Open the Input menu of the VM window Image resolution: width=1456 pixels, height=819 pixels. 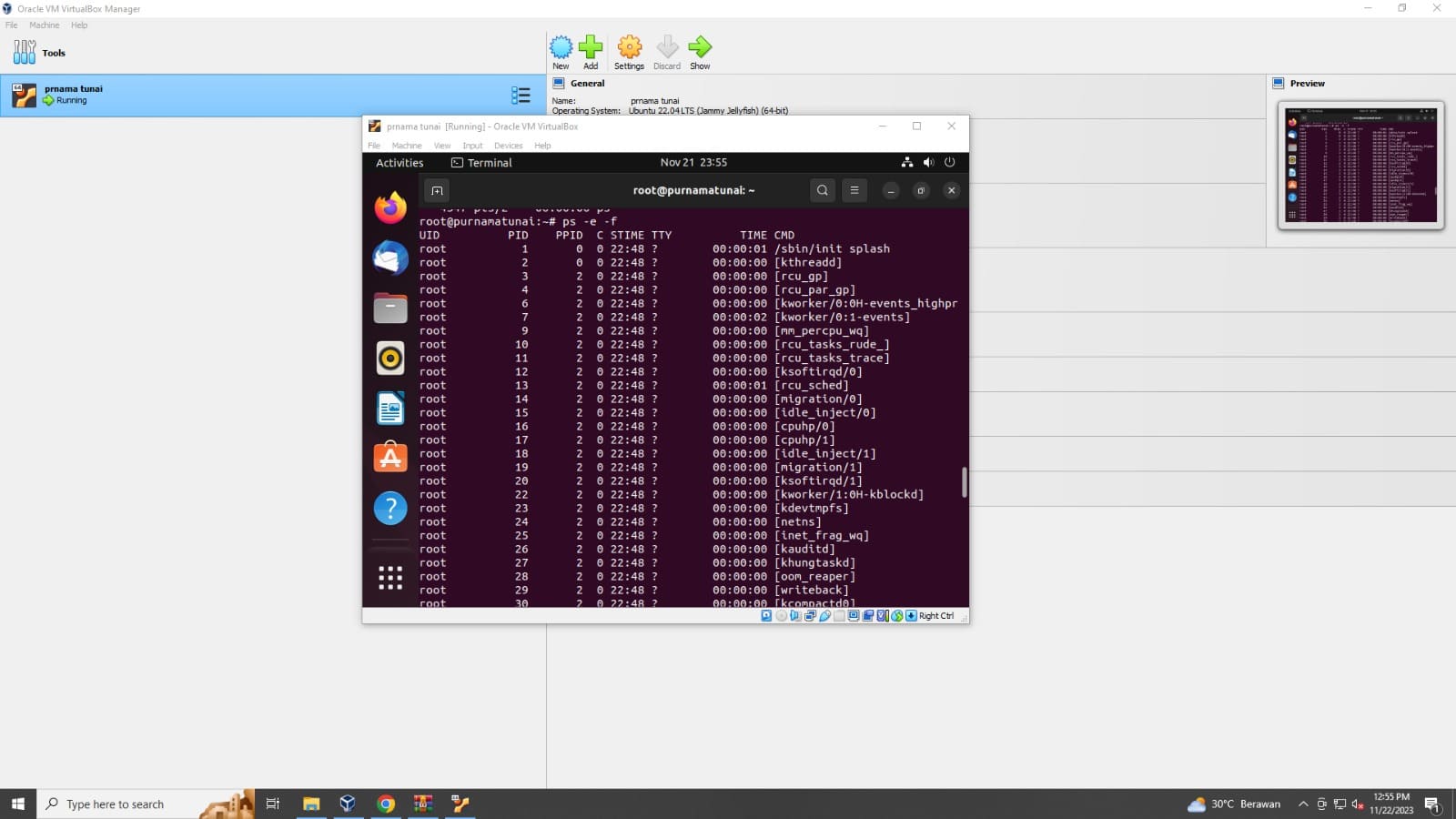point(472,146)
